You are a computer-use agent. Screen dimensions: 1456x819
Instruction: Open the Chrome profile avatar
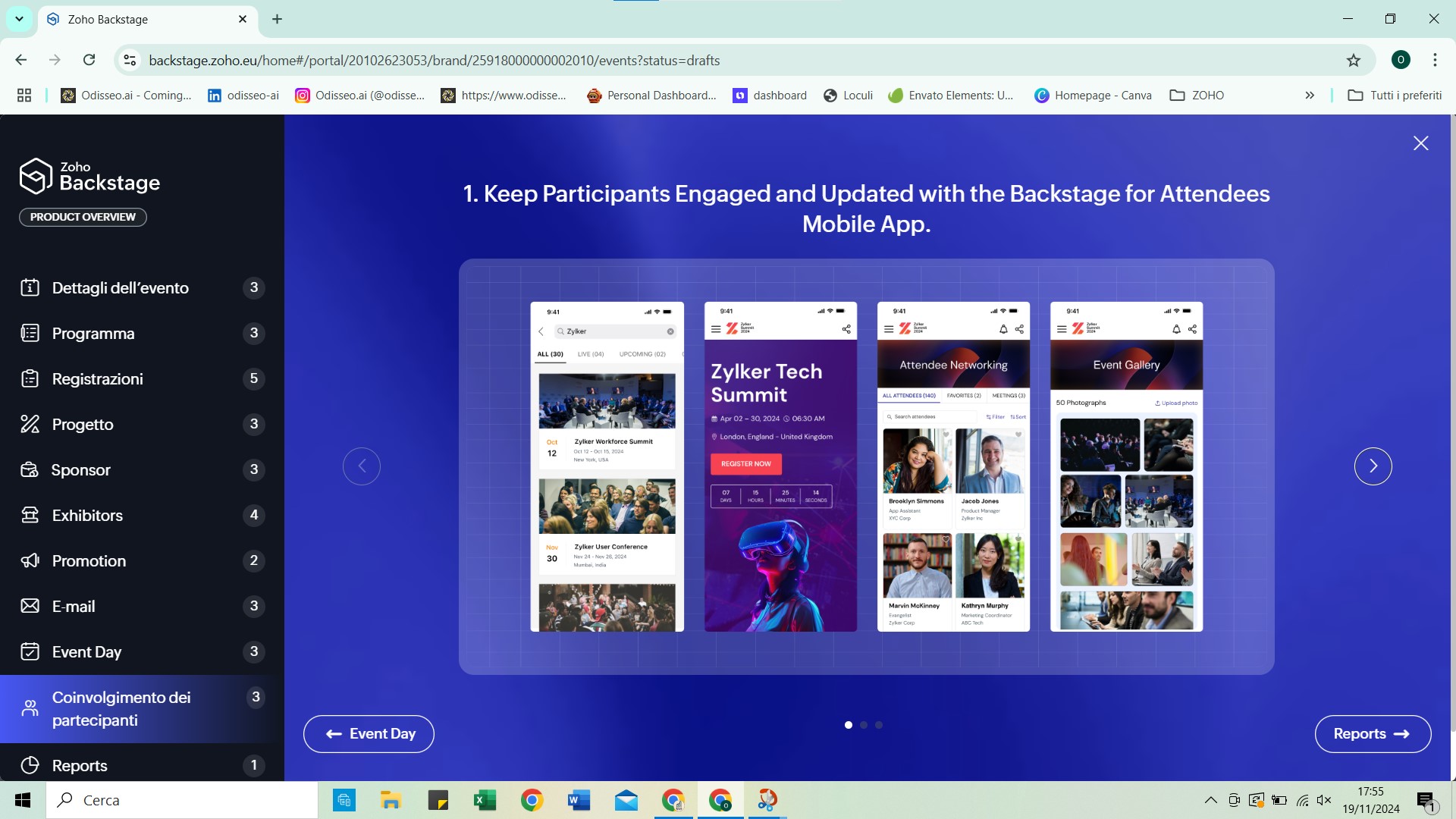click(x=1401, y=60)
